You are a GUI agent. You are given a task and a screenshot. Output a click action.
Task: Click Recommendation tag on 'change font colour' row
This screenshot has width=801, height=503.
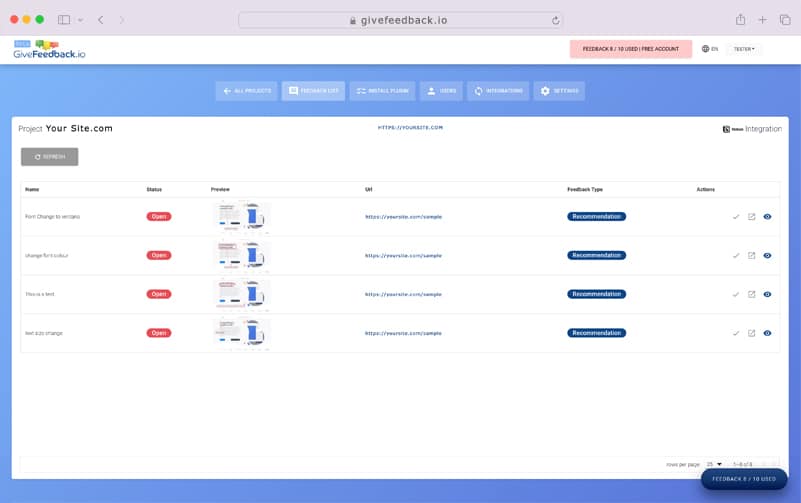point(597,255)
